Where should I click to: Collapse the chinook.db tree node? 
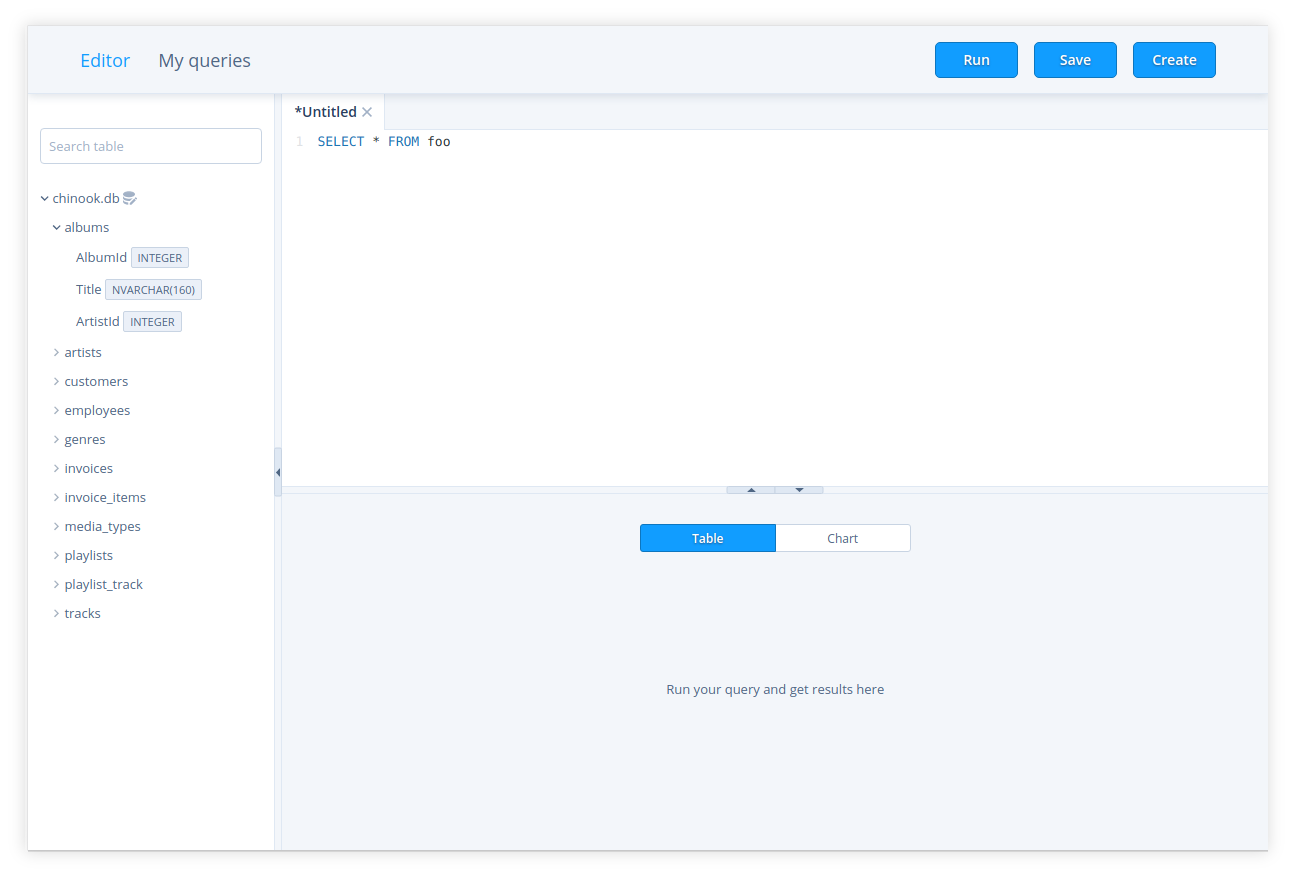(45, 198)
